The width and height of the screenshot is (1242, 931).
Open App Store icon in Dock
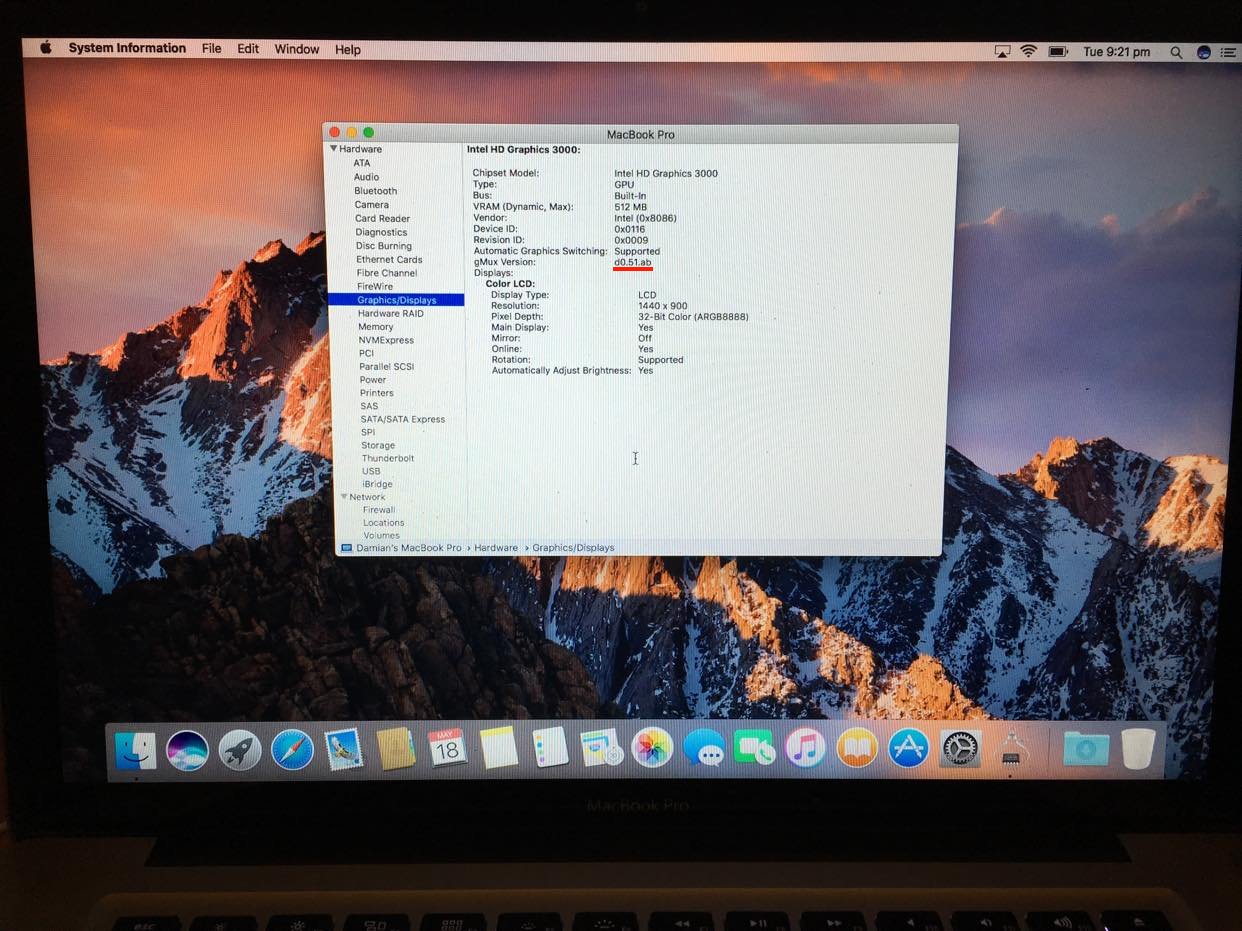(909, 747)
